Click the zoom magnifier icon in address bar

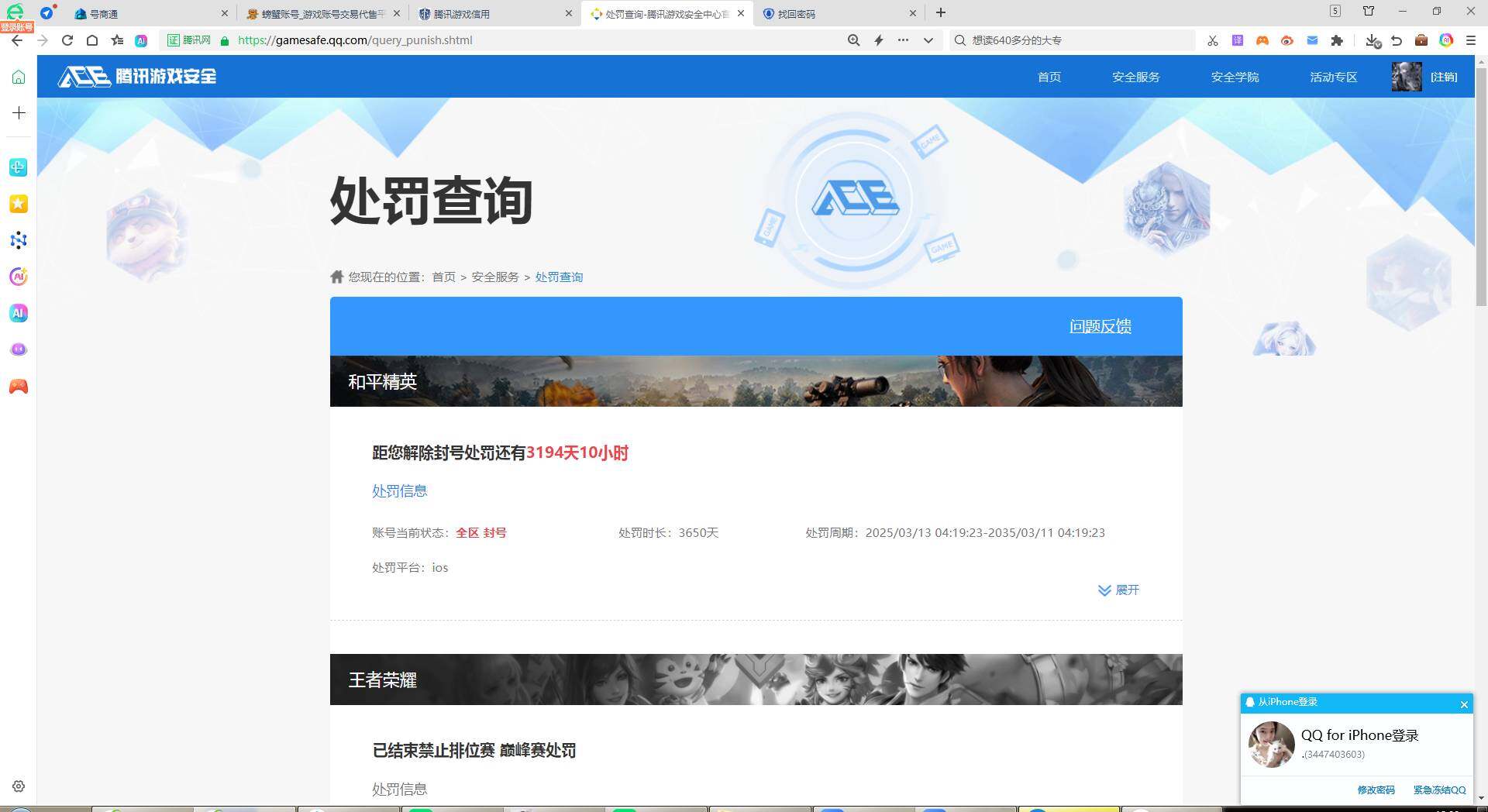point(853,40)
